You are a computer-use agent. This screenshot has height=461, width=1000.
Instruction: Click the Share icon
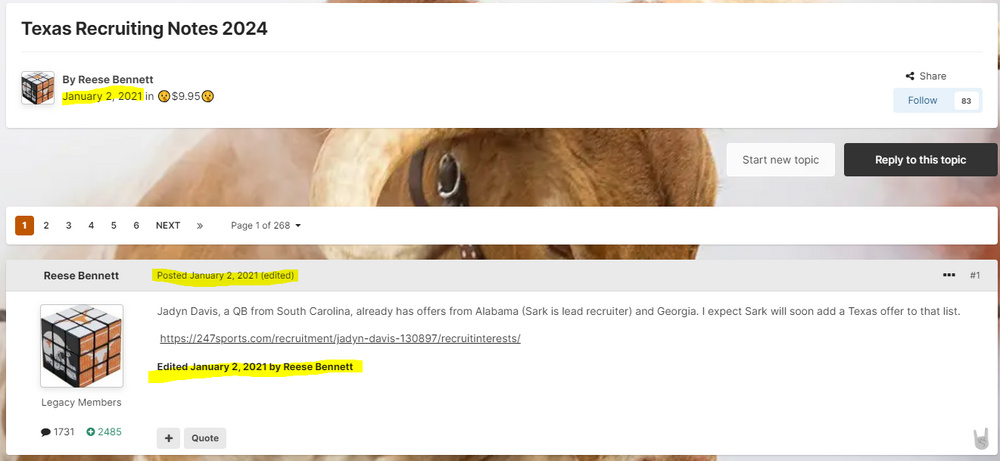point(910,76)
